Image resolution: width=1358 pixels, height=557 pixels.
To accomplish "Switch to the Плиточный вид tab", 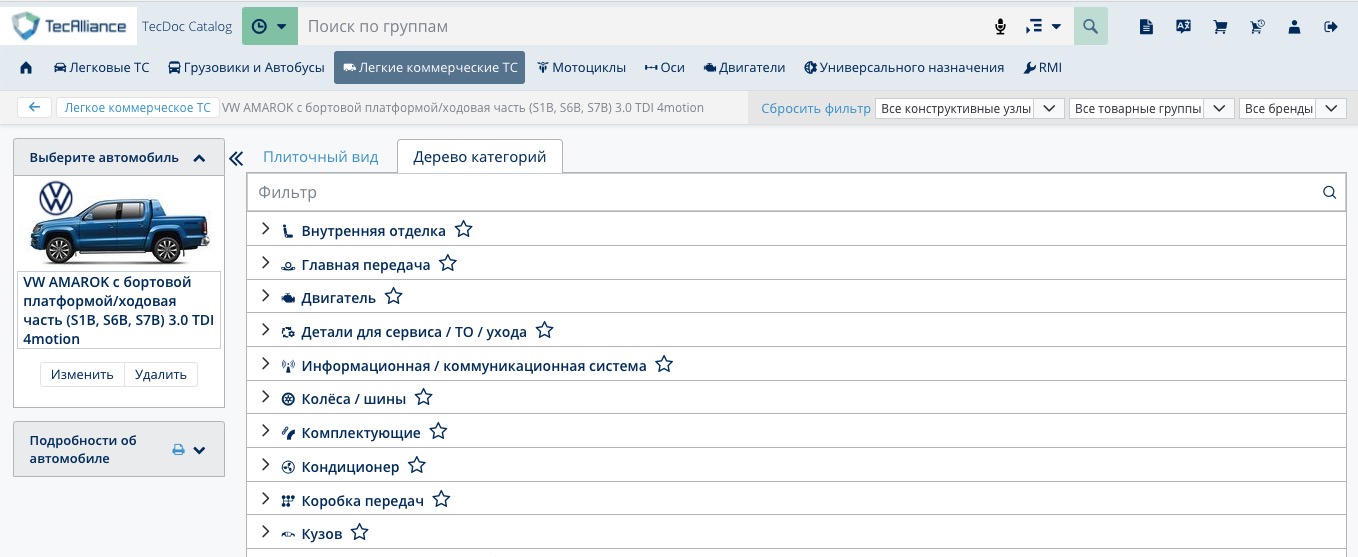I will pos(320,157).
